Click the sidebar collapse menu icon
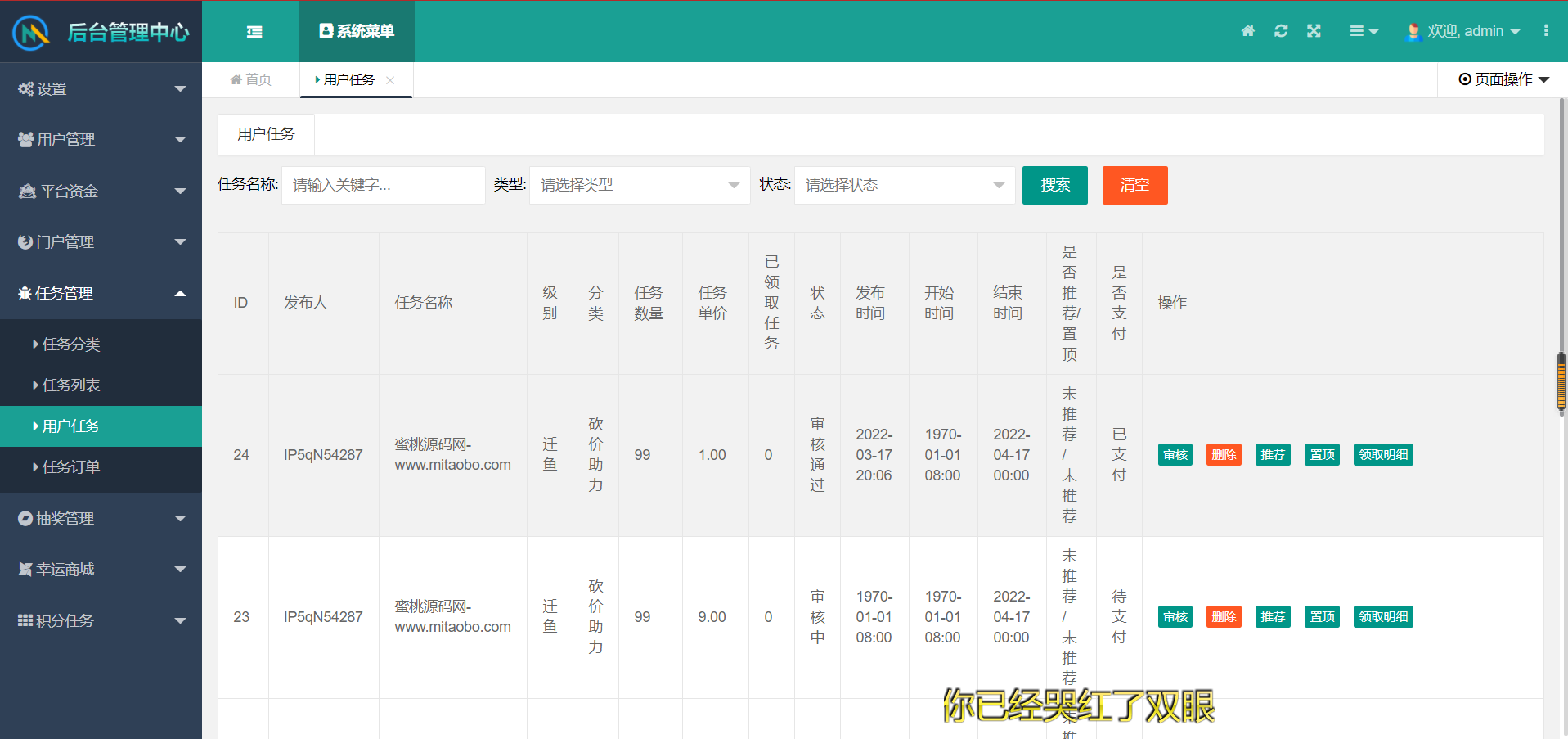The width and height of the screenshot is (1568, 739). tap(254, 32)
